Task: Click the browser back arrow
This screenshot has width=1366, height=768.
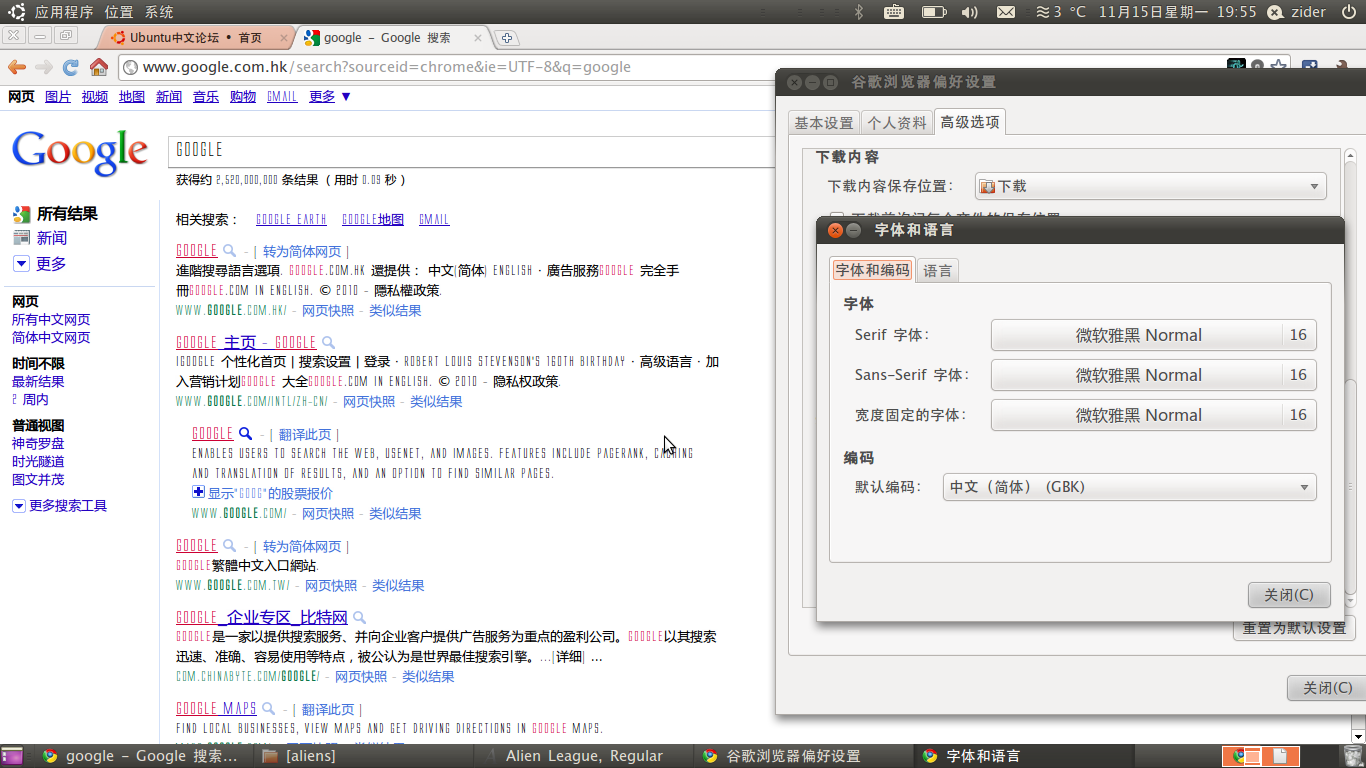Action: coord(16,67)
